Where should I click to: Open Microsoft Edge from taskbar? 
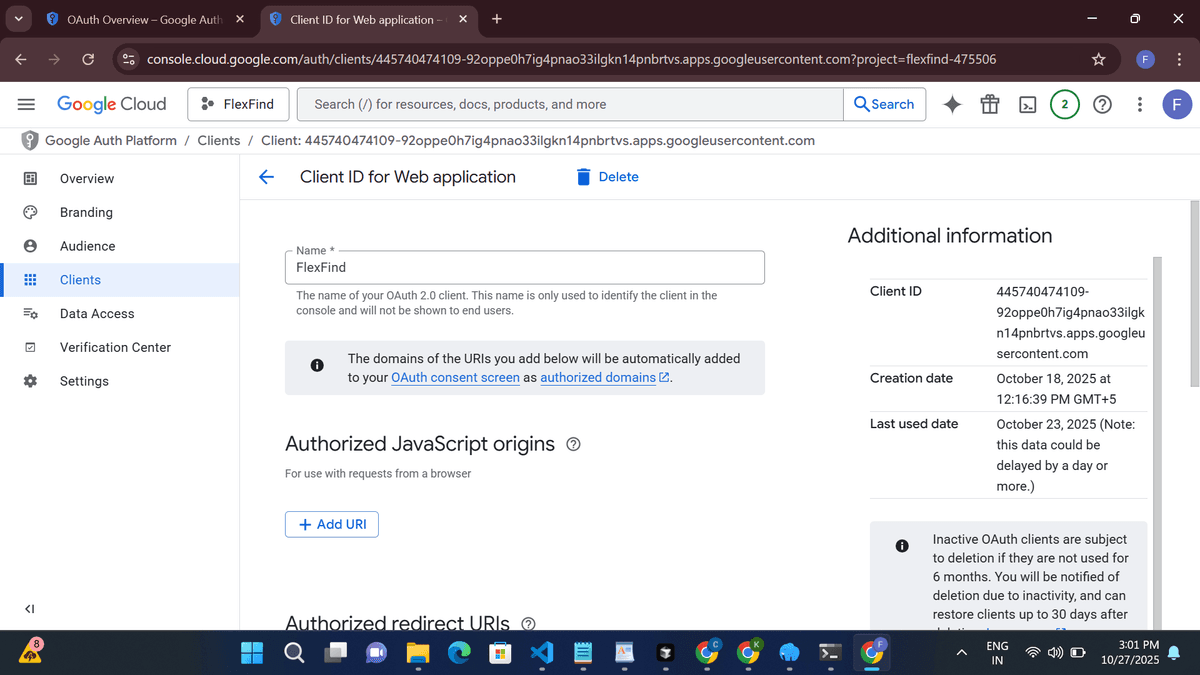click(459, 652)
